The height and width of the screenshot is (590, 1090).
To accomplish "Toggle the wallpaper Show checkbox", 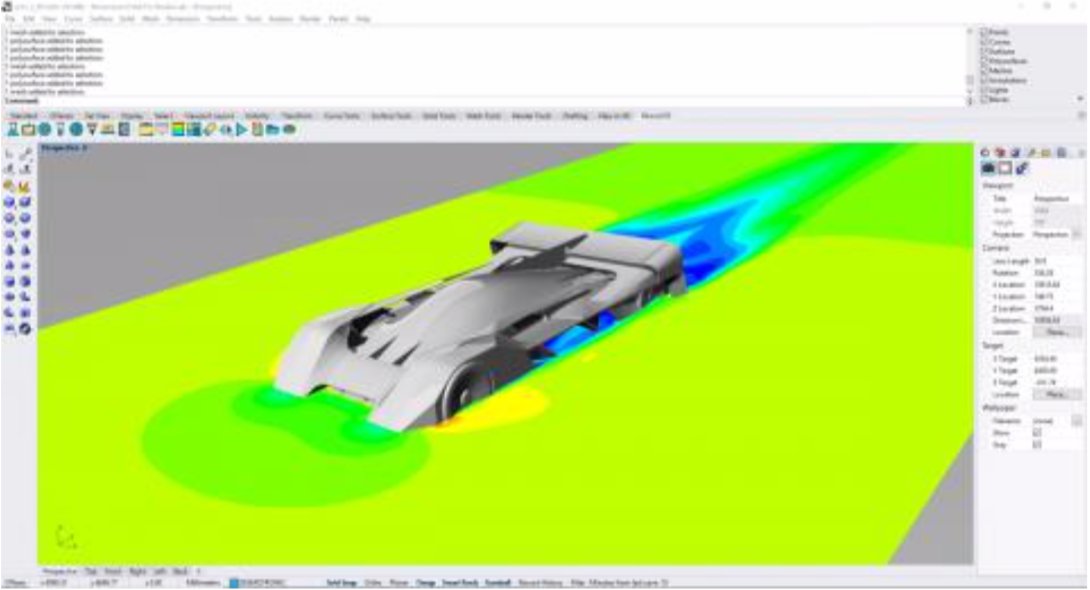I will [1037, 433].
